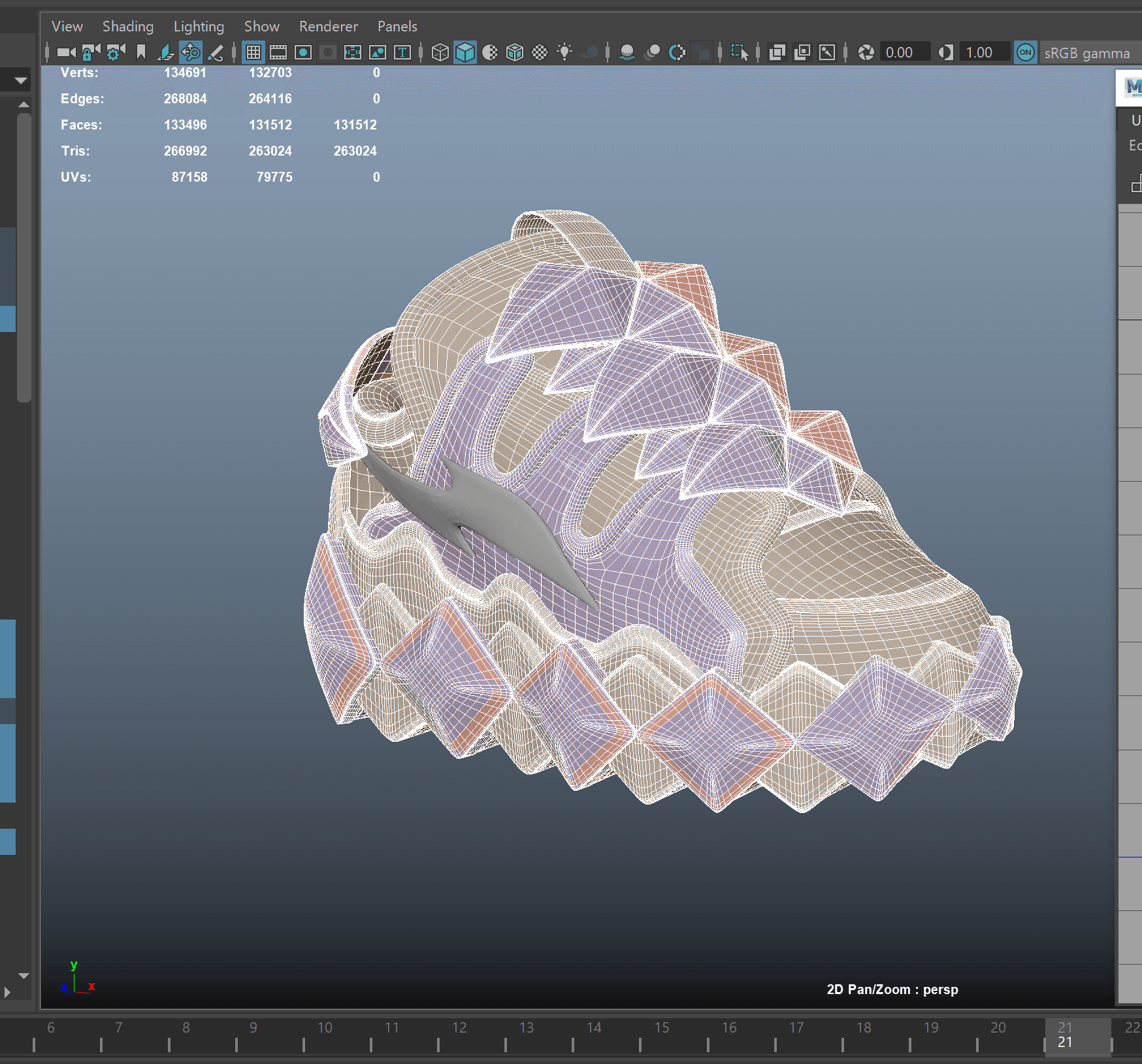The image size is (1142, 1064).
Task: Click the Select Camera icon
Action: point(66,52)
